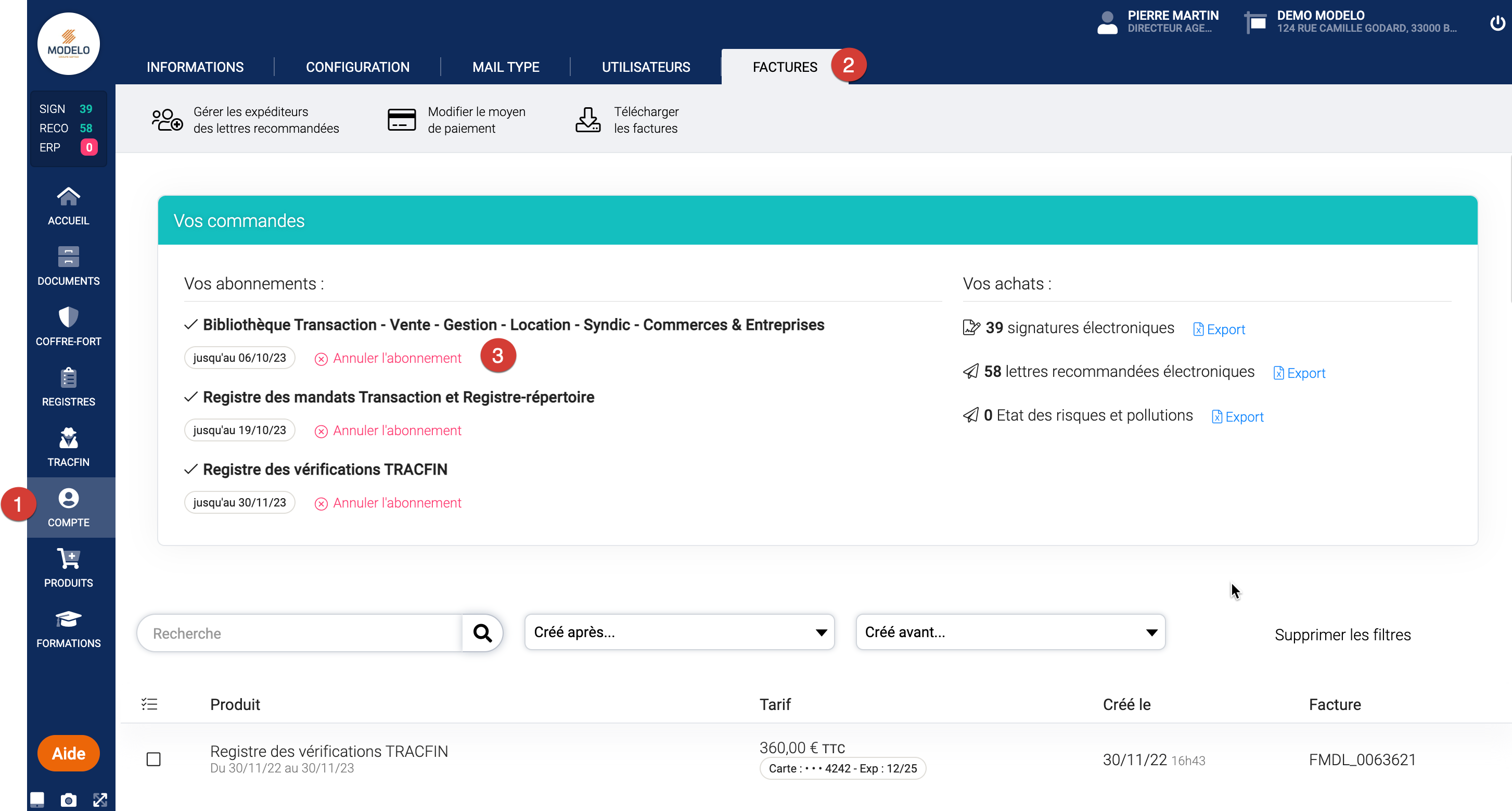Image resolution: width=1512 pixels, height=811 pixels.
Task: Click the search magnifier button
Action: point(482,633)
